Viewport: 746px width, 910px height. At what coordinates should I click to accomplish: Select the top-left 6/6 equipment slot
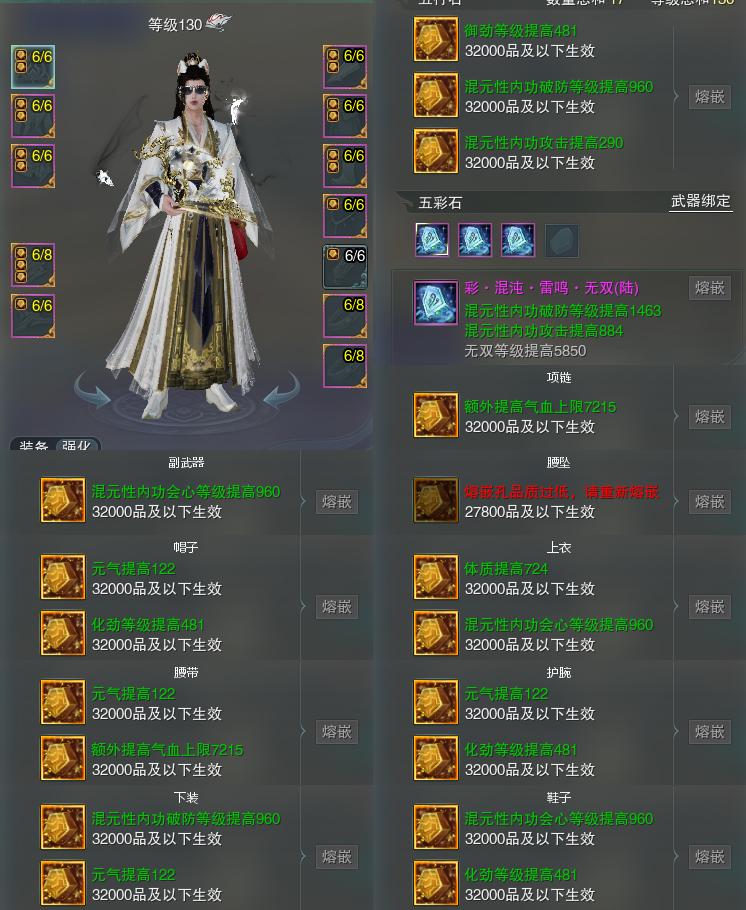pos(33,67)
